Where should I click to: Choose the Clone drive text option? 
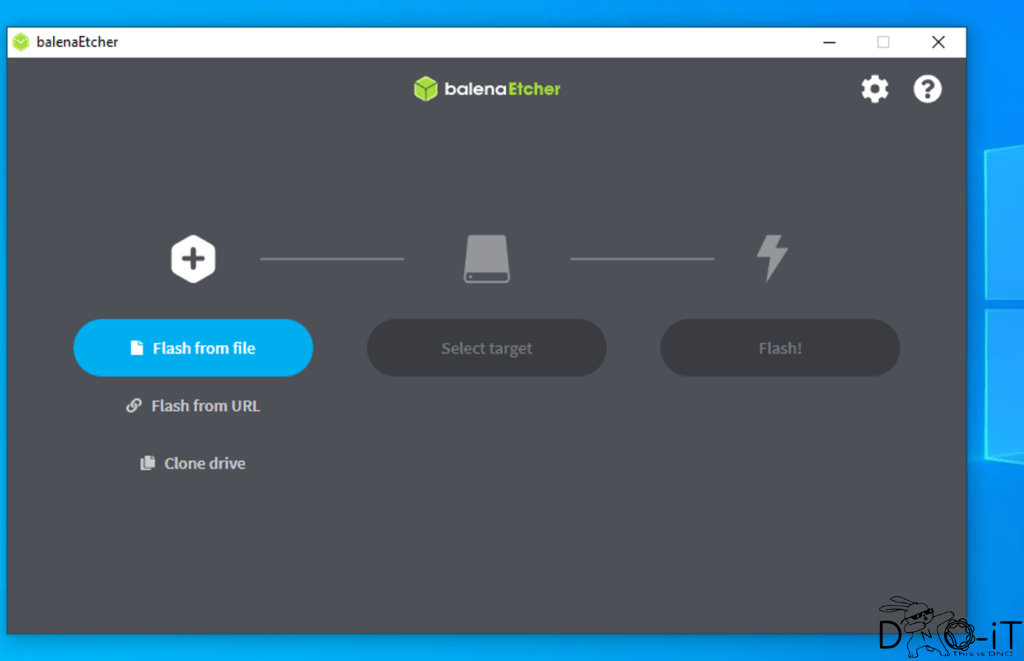click(x=204, y=464)
